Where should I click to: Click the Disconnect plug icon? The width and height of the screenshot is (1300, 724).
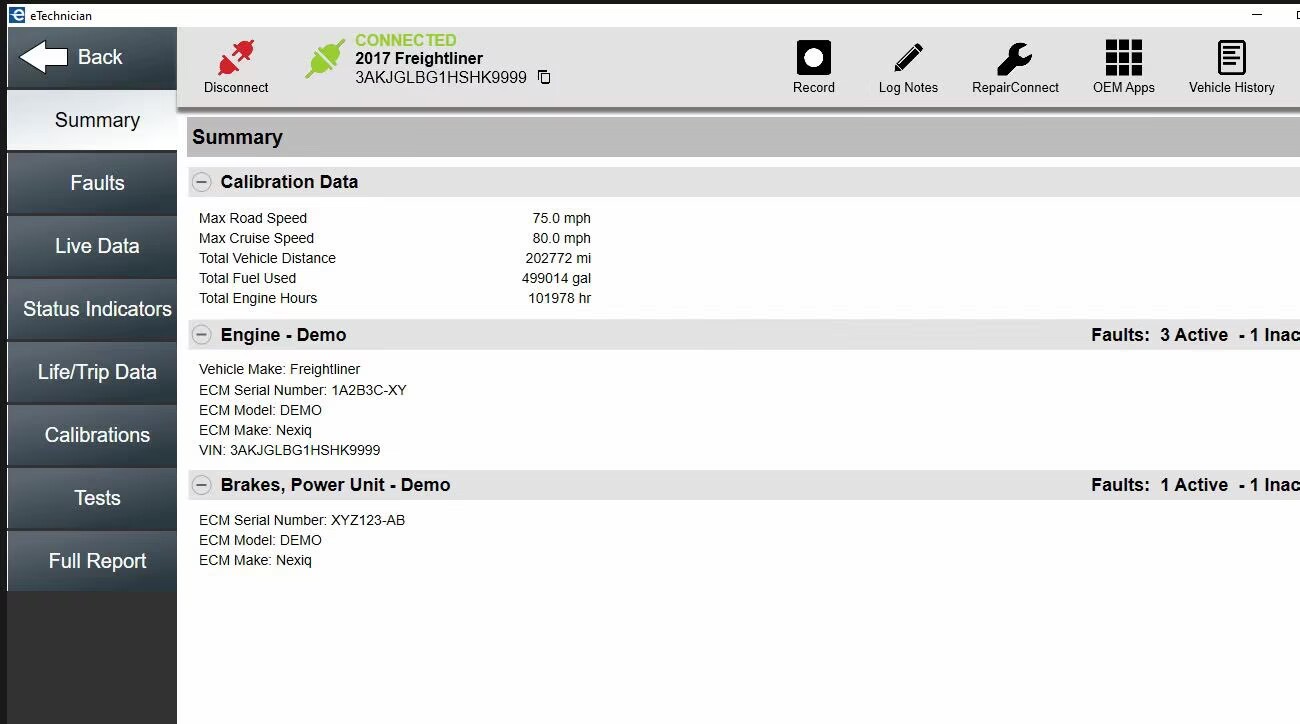[236, 58]
